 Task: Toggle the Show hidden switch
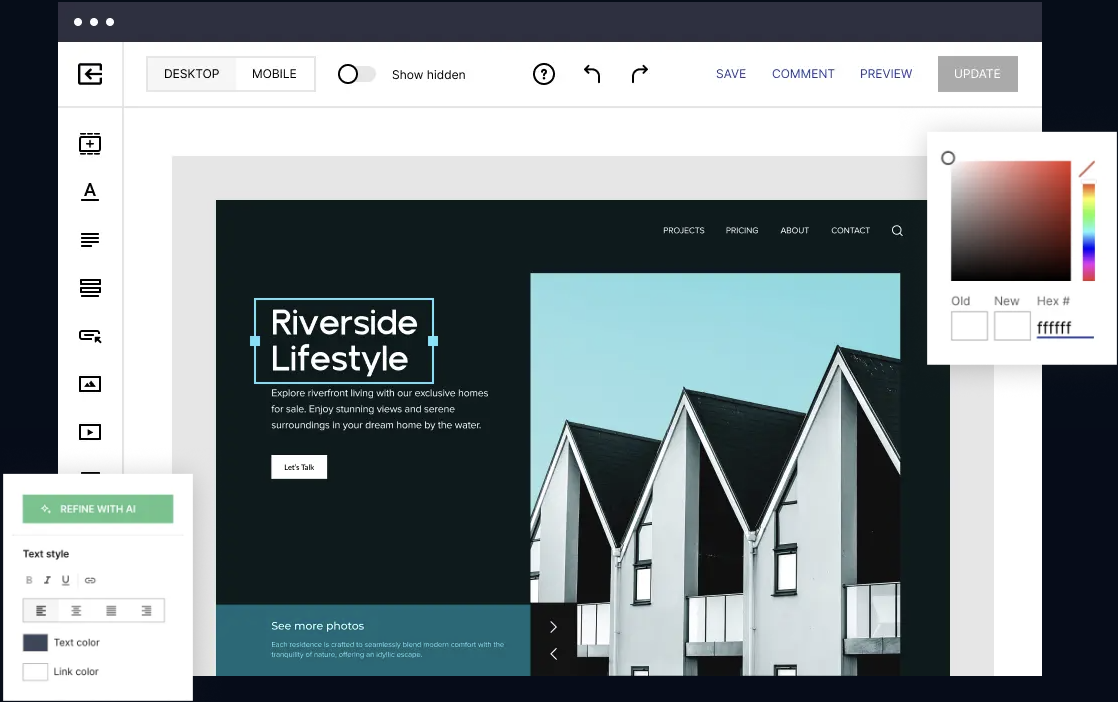357,74
